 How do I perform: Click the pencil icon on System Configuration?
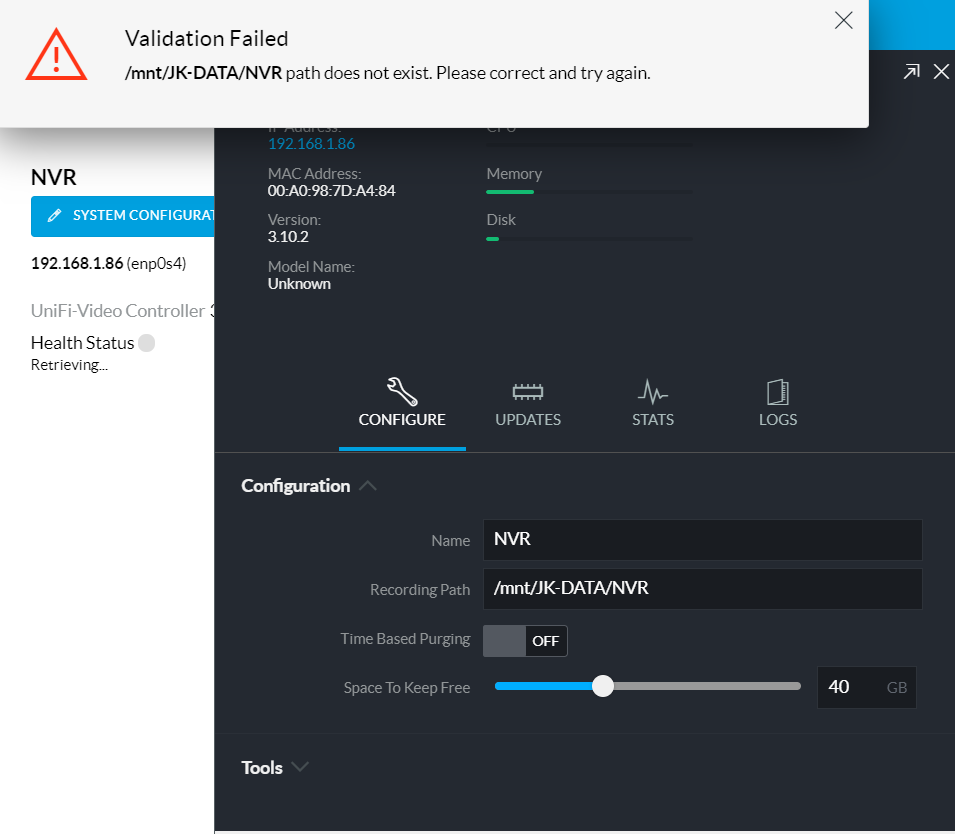54,215
